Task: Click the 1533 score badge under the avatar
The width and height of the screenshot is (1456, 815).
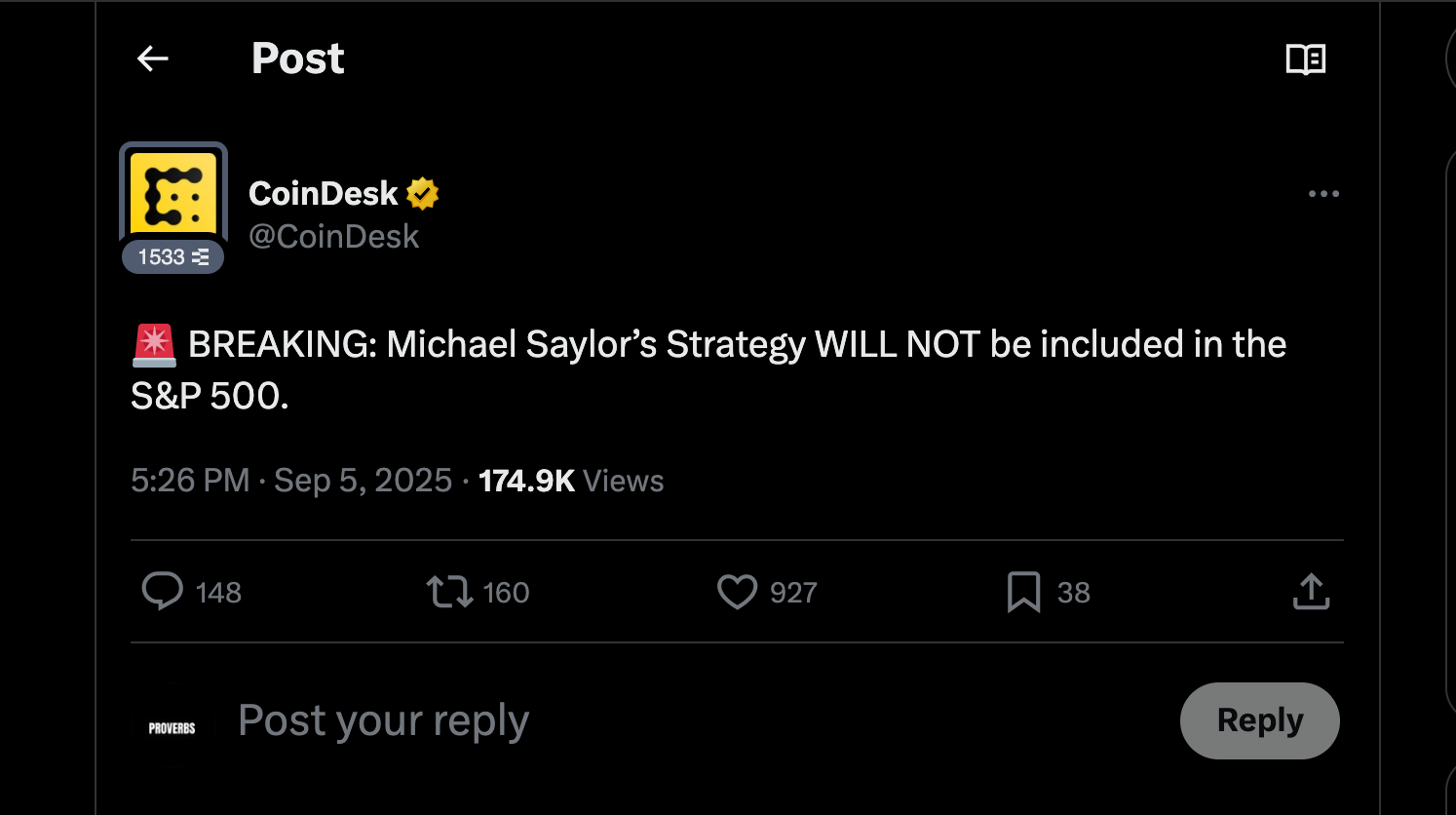Action: click(x=173, y=257)
